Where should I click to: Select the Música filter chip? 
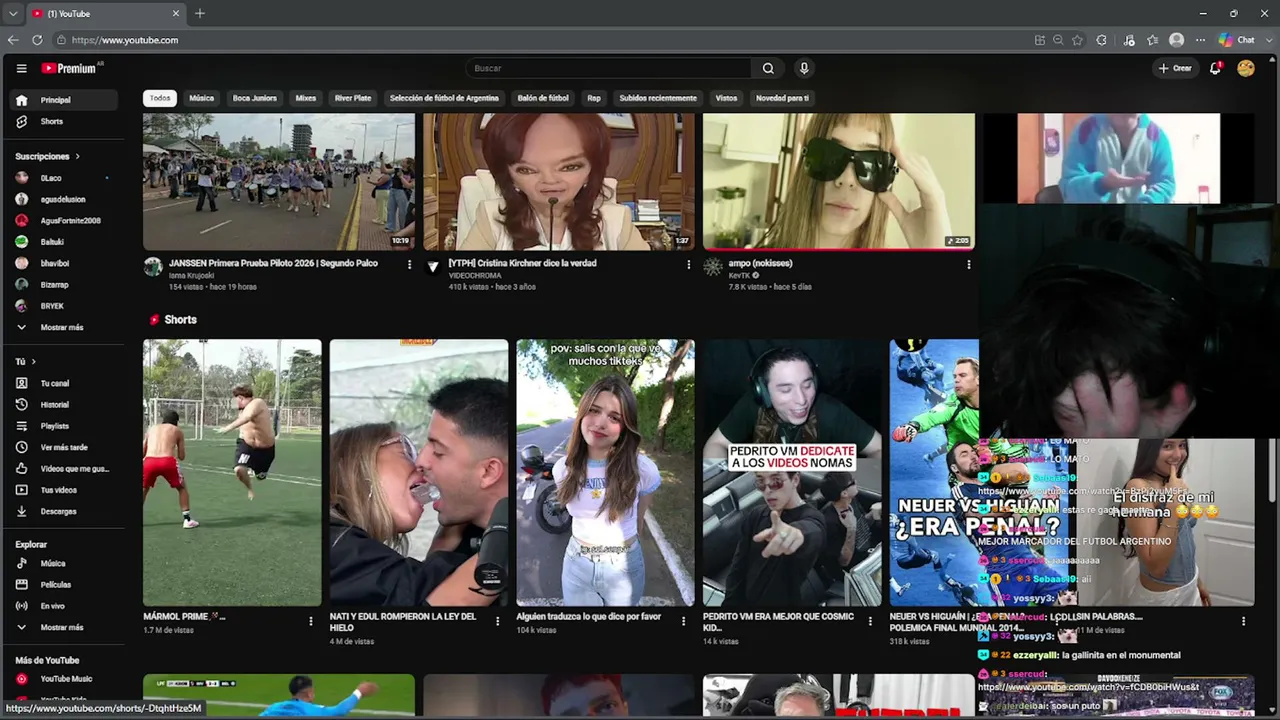pyautogui.click(x=202, y=98)
